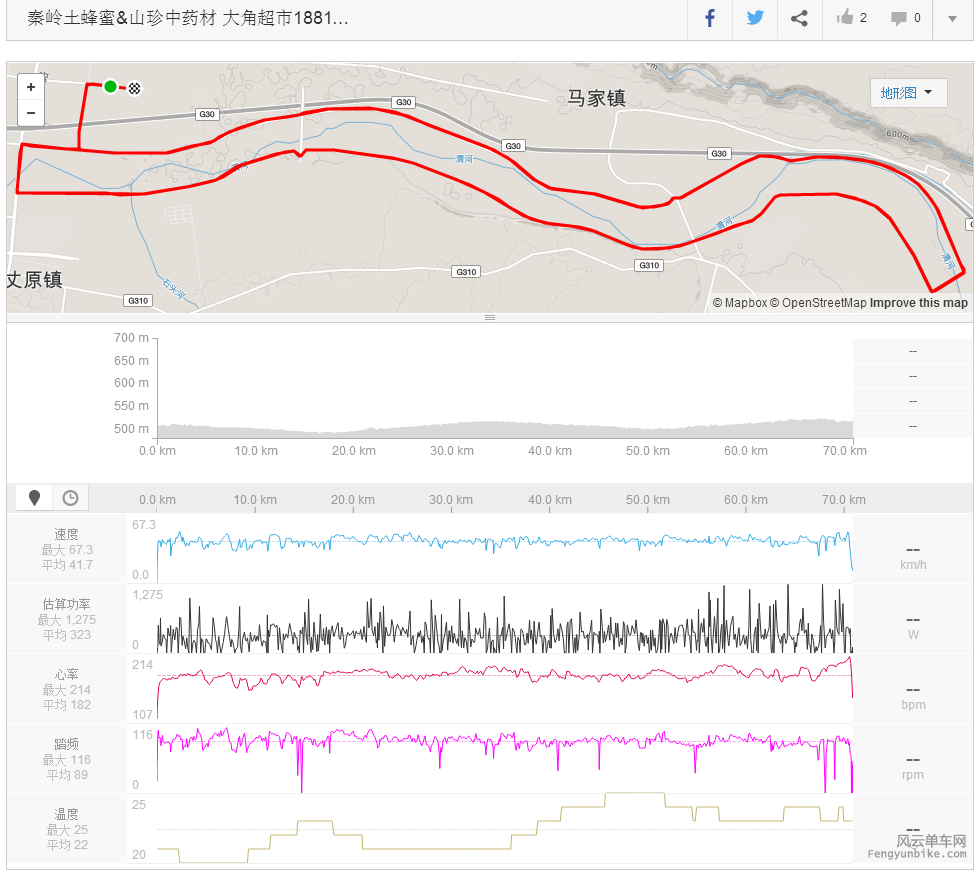Zoom out on the map
The image size is (976, 875).
31,113
